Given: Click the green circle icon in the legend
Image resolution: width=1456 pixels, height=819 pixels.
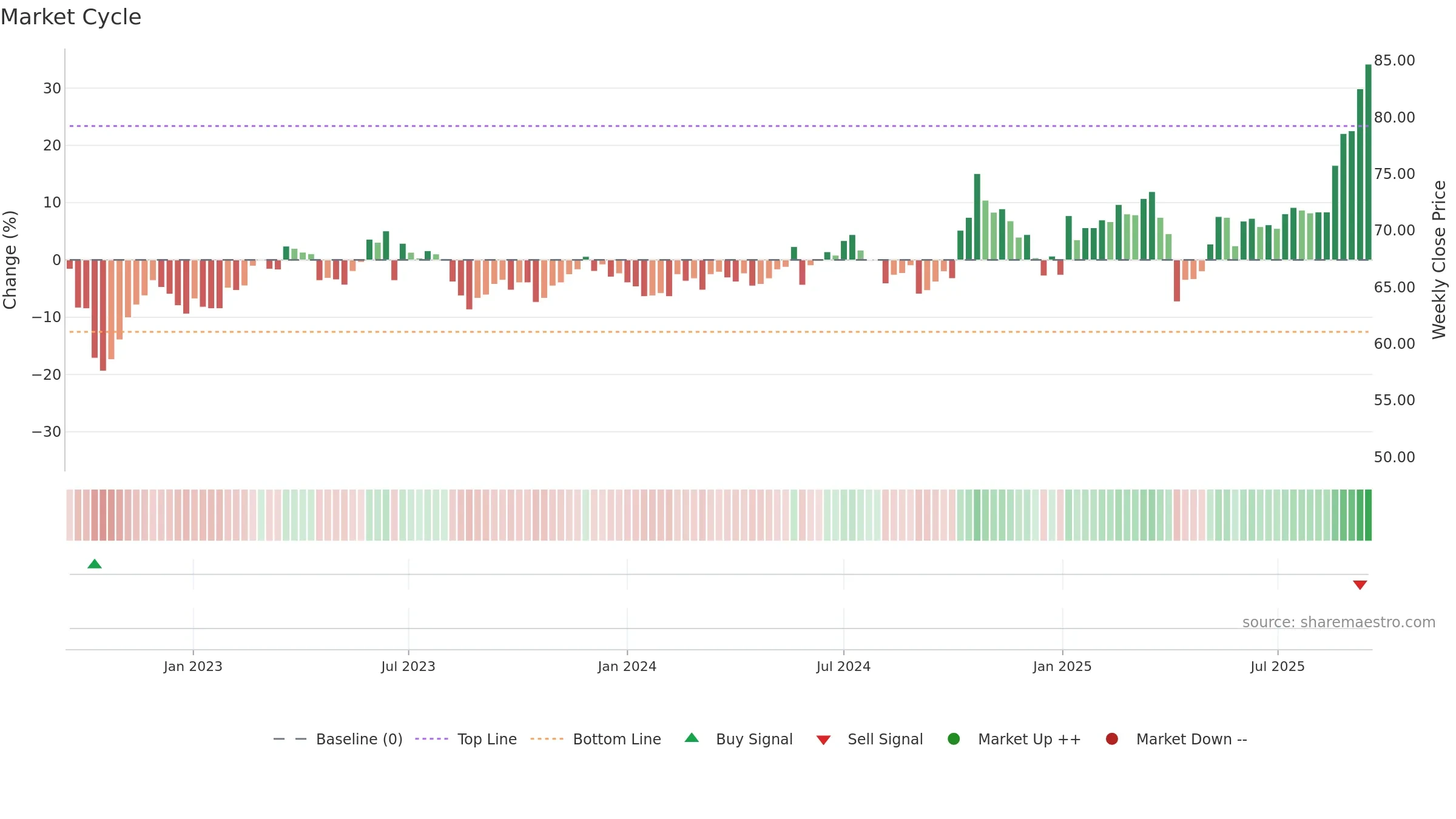Looking at the screenshot, I should point(954,739).
